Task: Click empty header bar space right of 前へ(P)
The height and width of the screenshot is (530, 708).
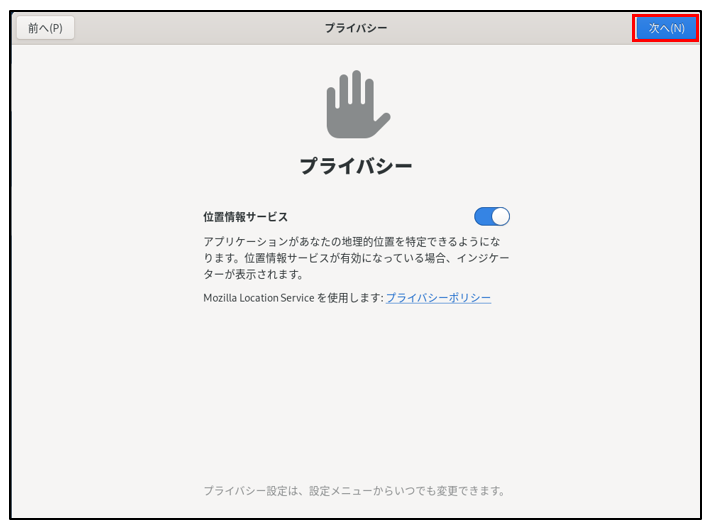Action: pos(180,28)
